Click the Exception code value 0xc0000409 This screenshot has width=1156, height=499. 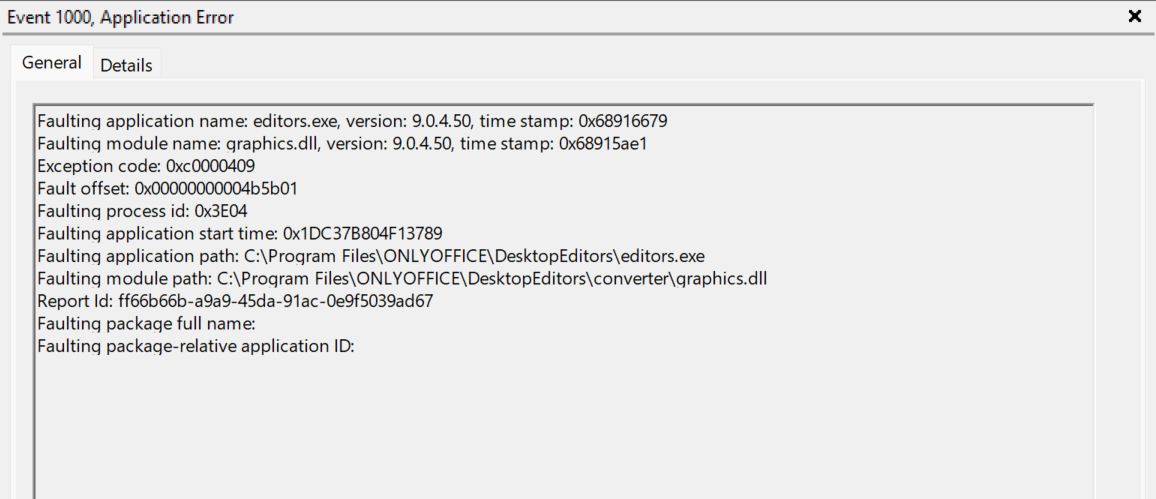[200, 166]
